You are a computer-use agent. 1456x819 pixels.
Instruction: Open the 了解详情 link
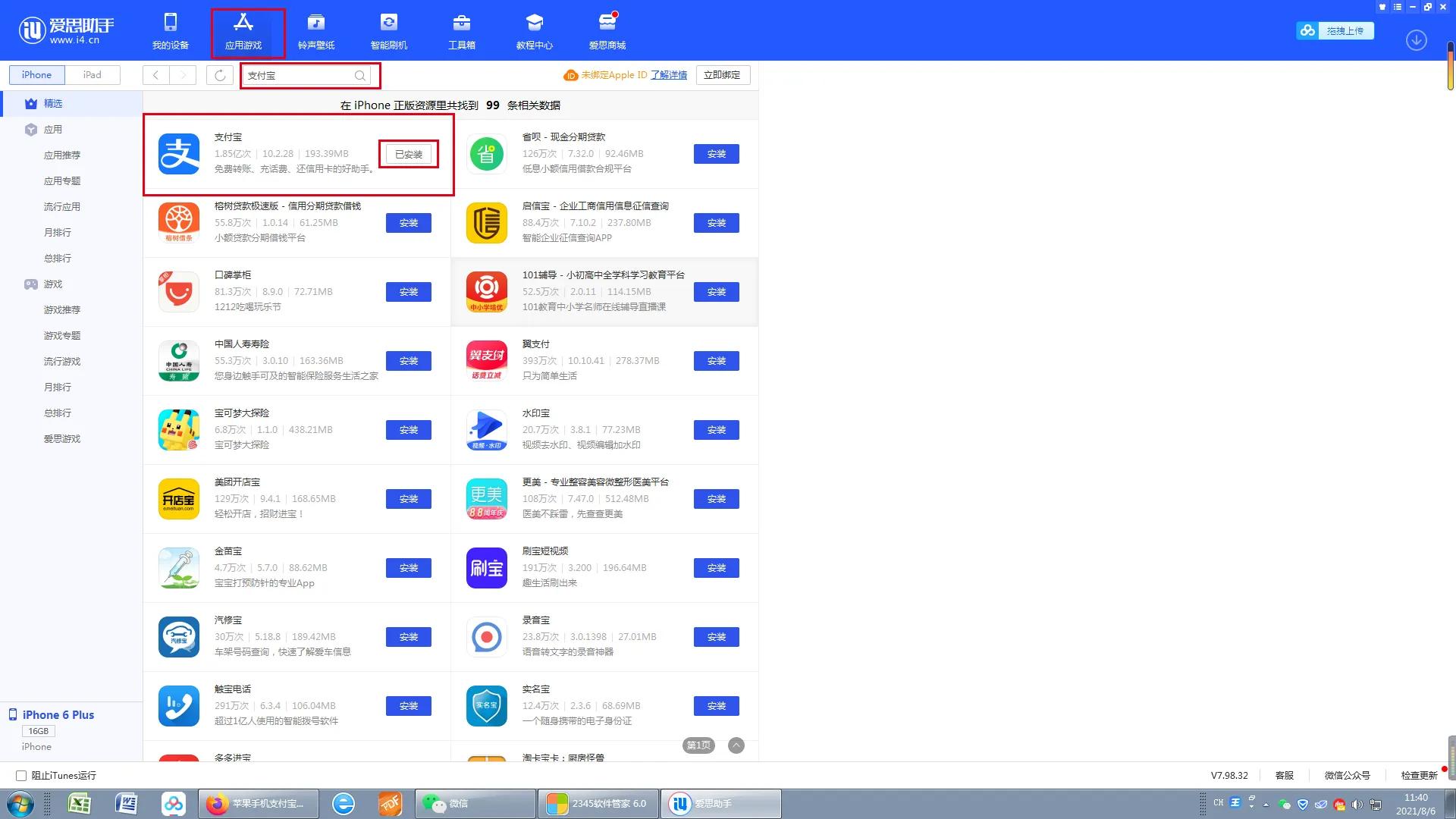pyautogui.click(x=669, y=75)
